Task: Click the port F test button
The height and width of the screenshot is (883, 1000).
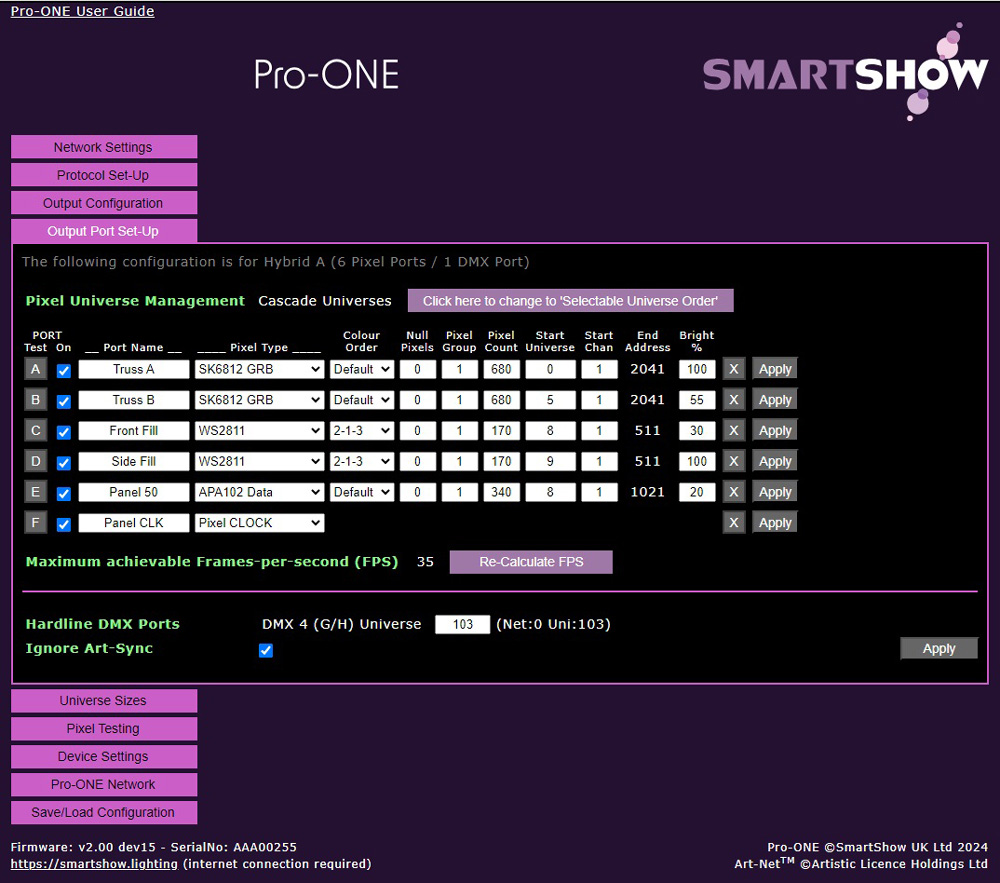Action: (34, 523)
